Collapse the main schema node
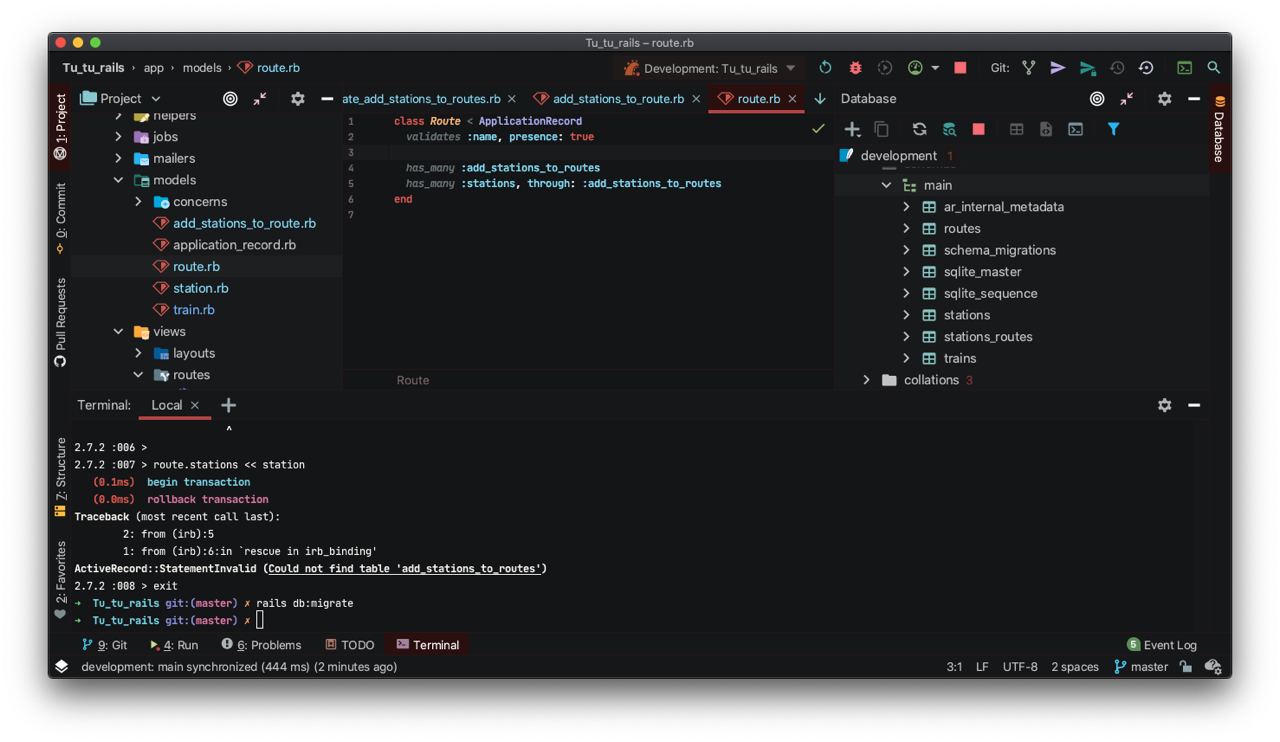The image size is (1280, 742). 886,185
